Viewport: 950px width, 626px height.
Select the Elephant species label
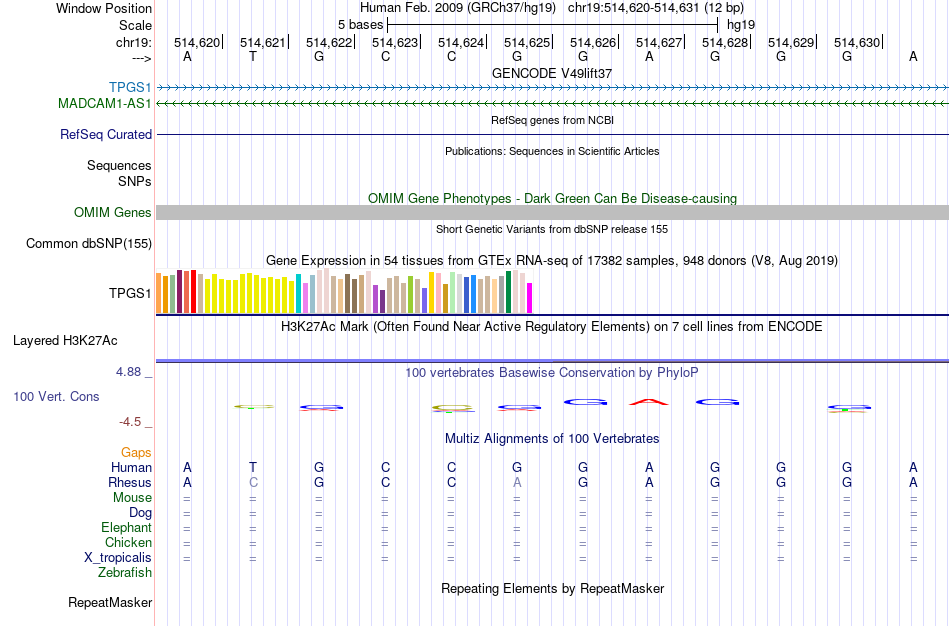tap(126, 527)
